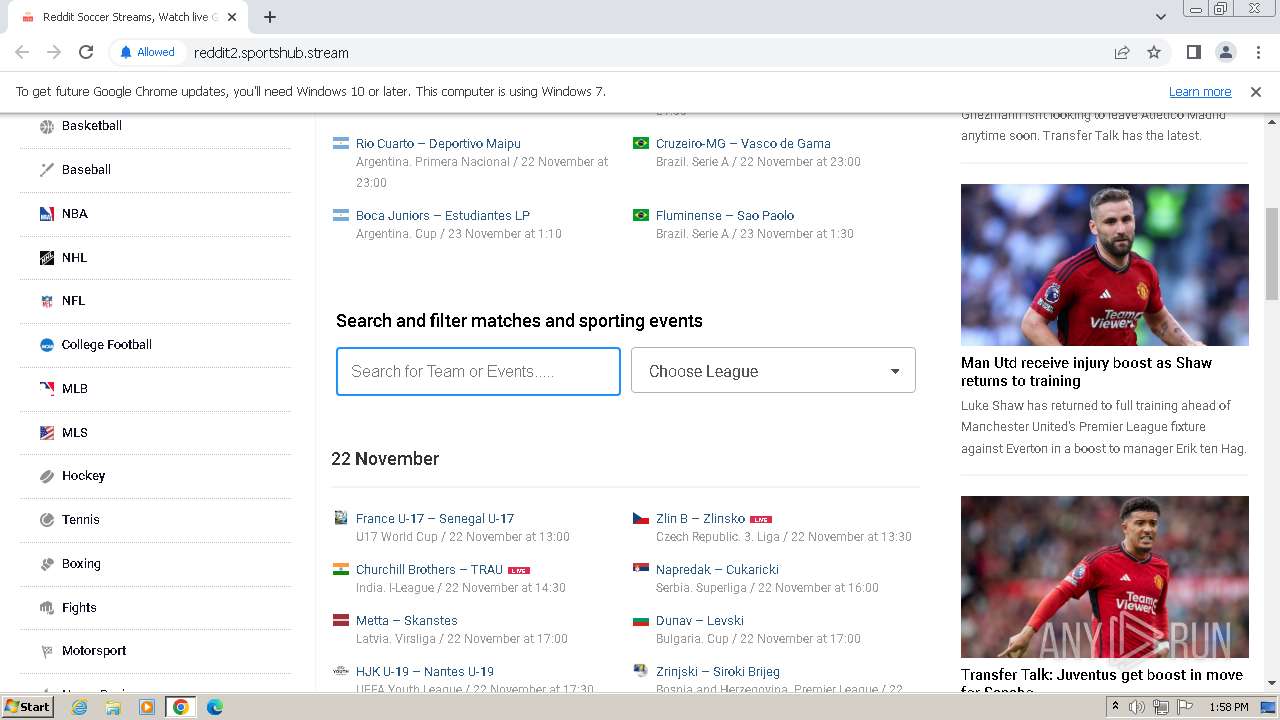Open Napredak – Cukaricki match
Screen dimensions: 1280x720
point(717,570)
